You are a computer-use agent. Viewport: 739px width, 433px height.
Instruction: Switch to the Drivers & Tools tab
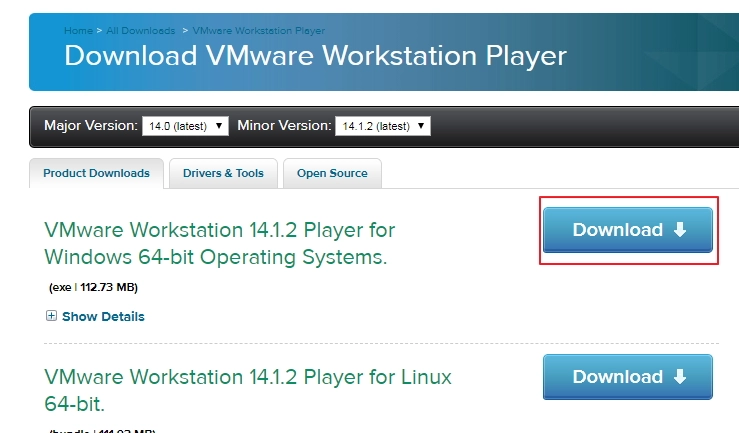[223, 173]
